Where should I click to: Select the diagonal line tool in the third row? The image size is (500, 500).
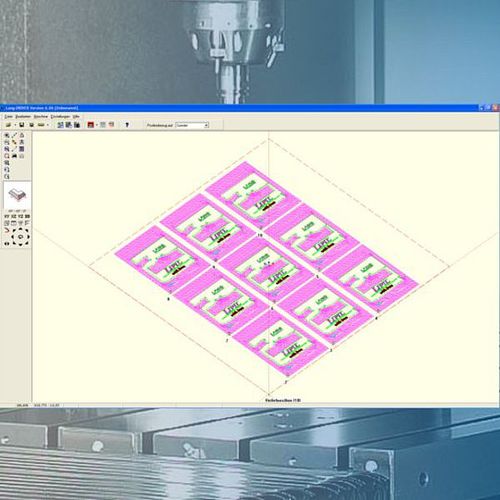(x=14, y=149)
